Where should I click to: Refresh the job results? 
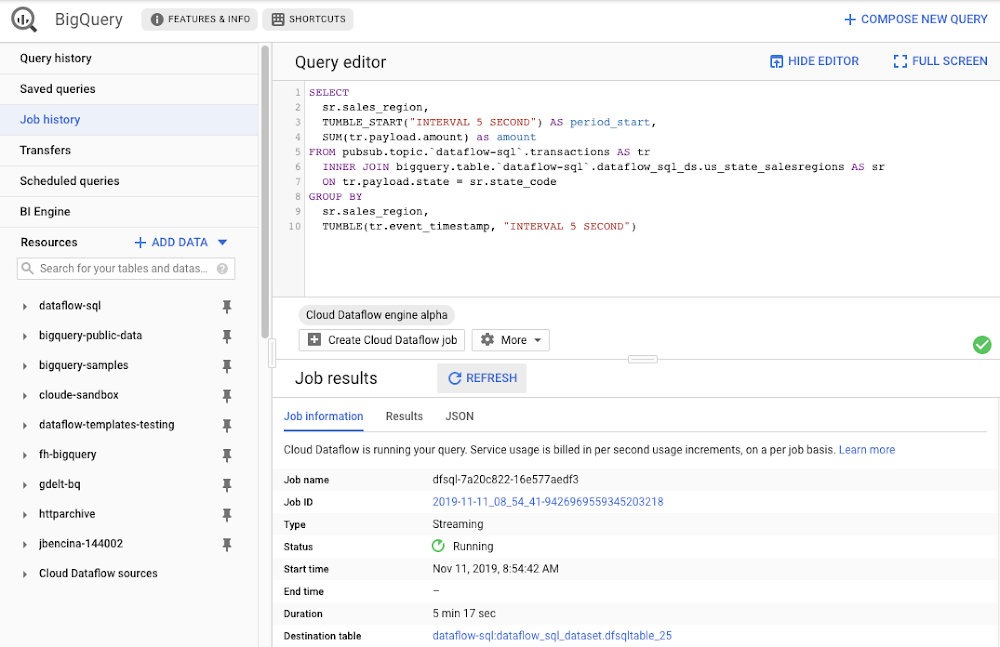(x=482, y=378)
